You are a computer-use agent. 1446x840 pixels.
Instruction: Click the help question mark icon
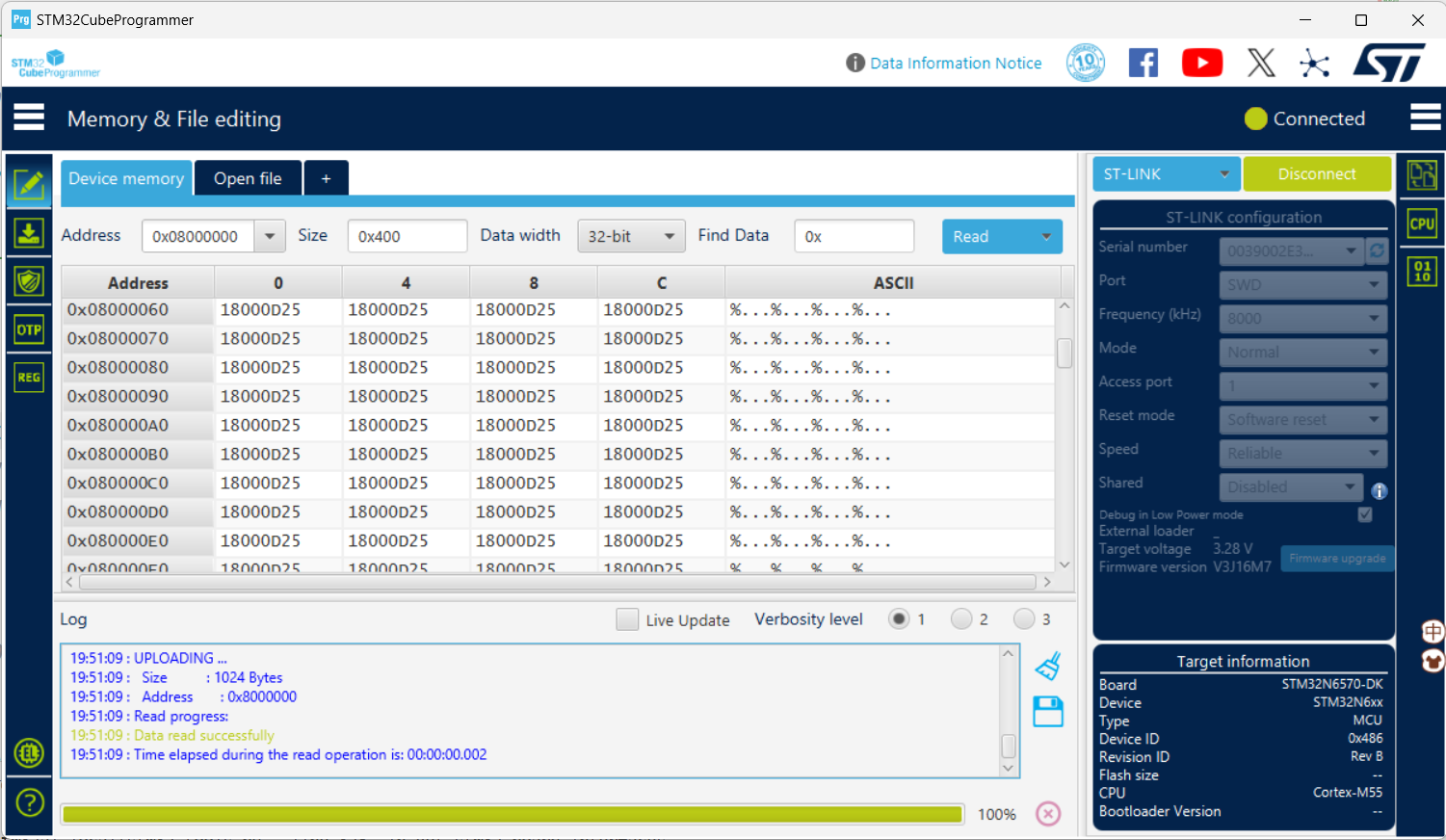click(x=29, y=801)
